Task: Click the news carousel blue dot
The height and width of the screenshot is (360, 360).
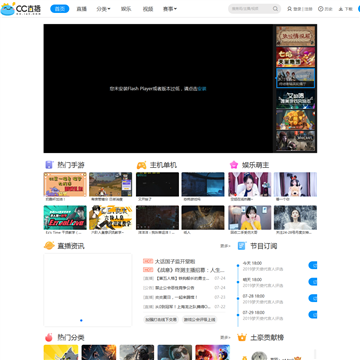Action: click(81, 320)
